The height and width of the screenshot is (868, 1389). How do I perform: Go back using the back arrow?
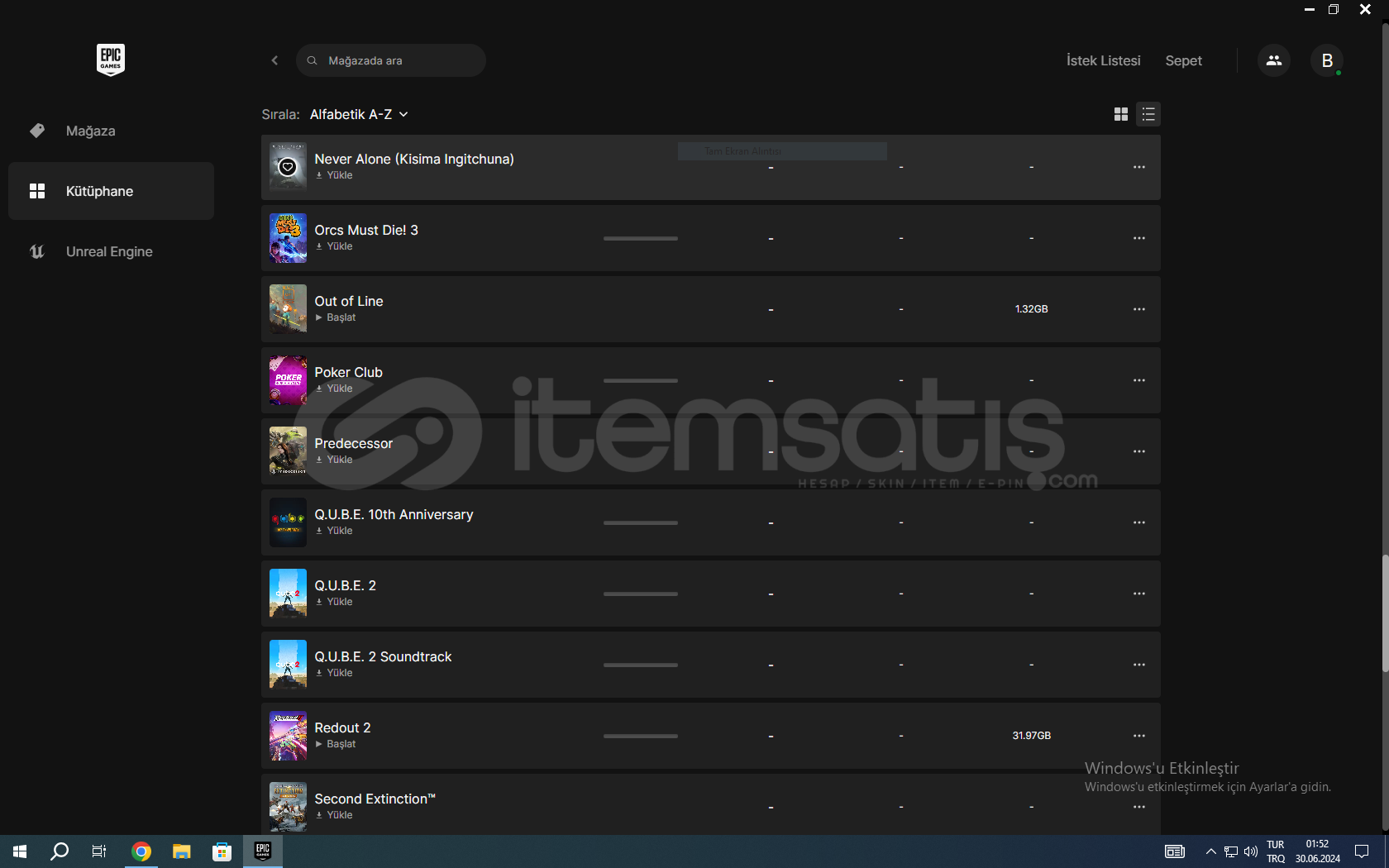274,60
